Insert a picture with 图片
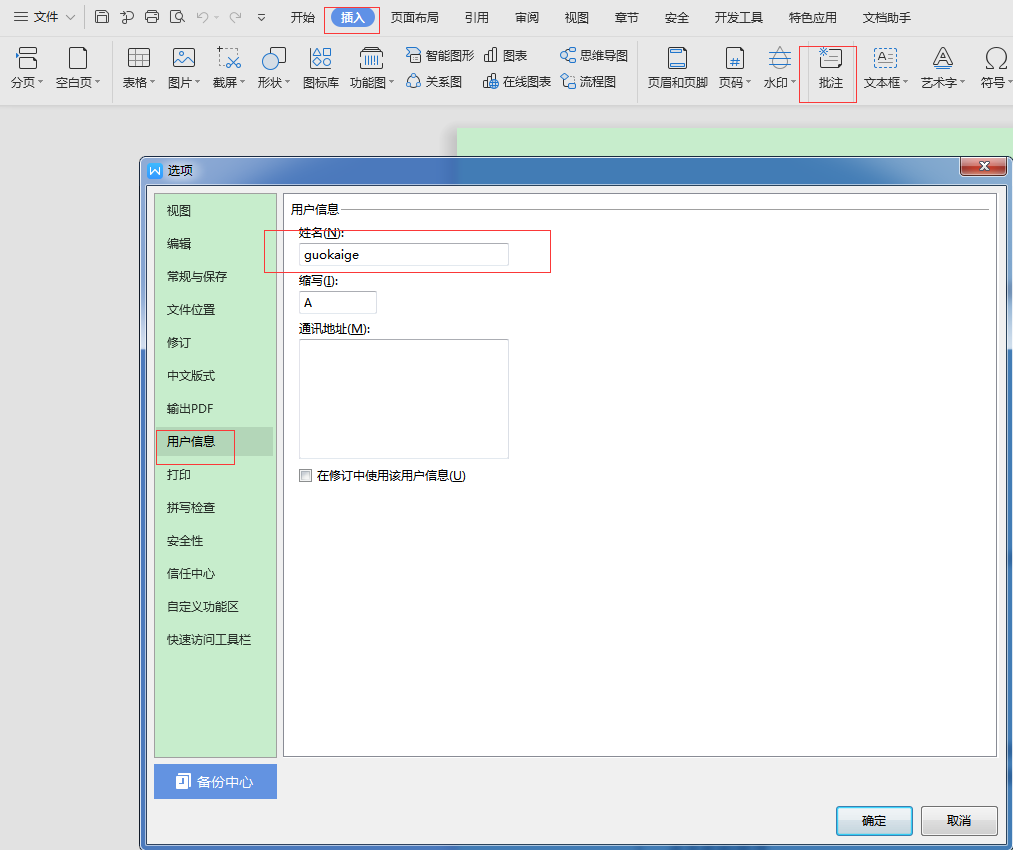The image size is (1013, 850). [x=184, y=68]
